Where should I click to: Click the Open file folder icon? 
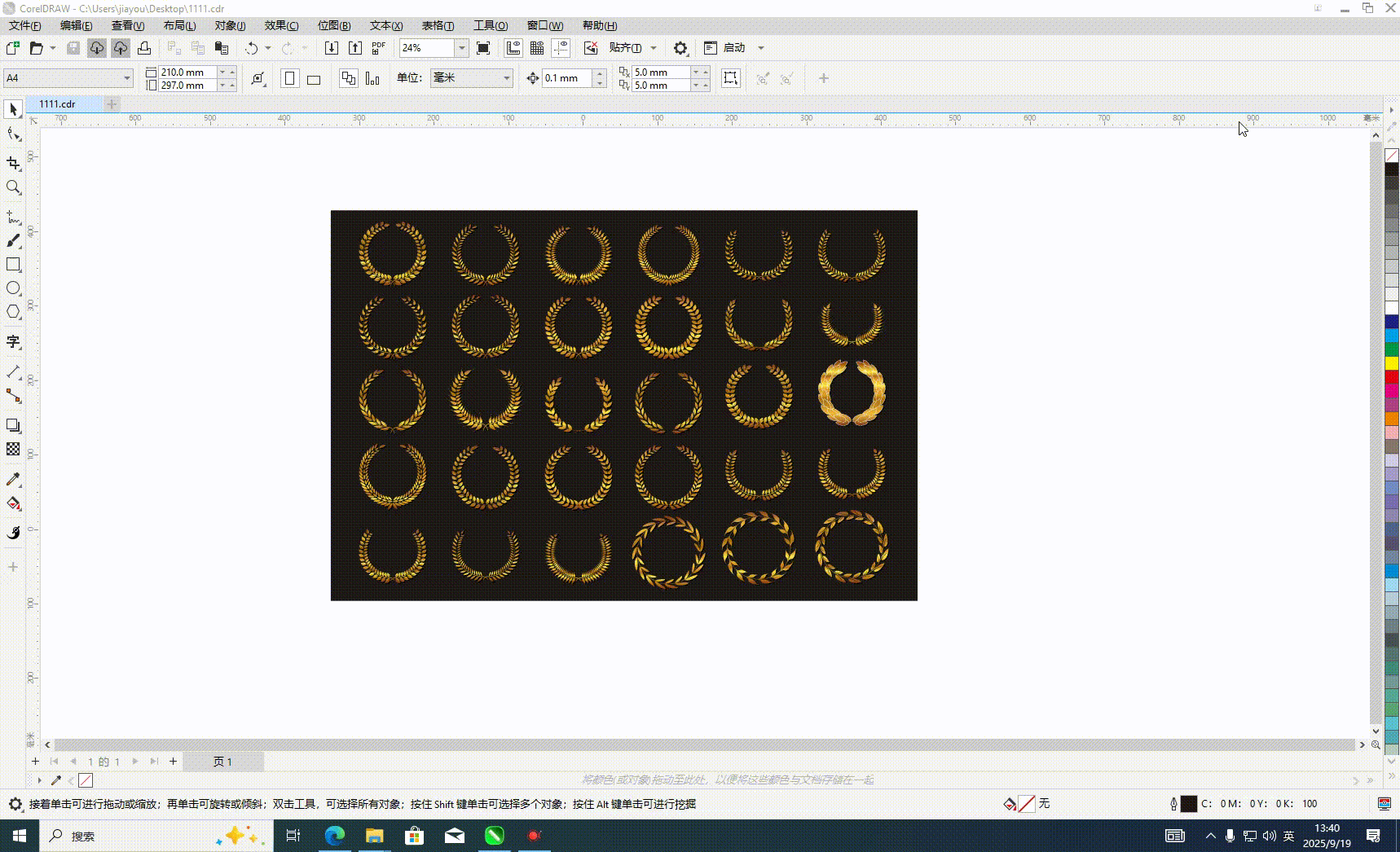tap(36, 48)
